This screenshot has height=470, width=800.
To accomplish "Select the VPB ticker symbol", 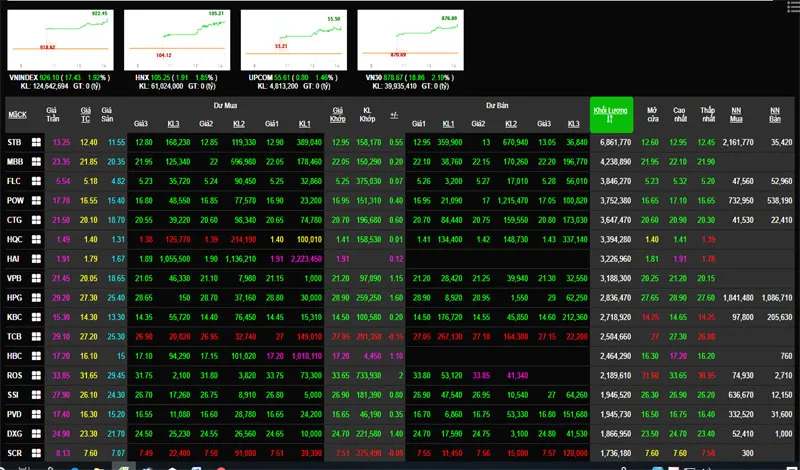I will pos(15,278).
